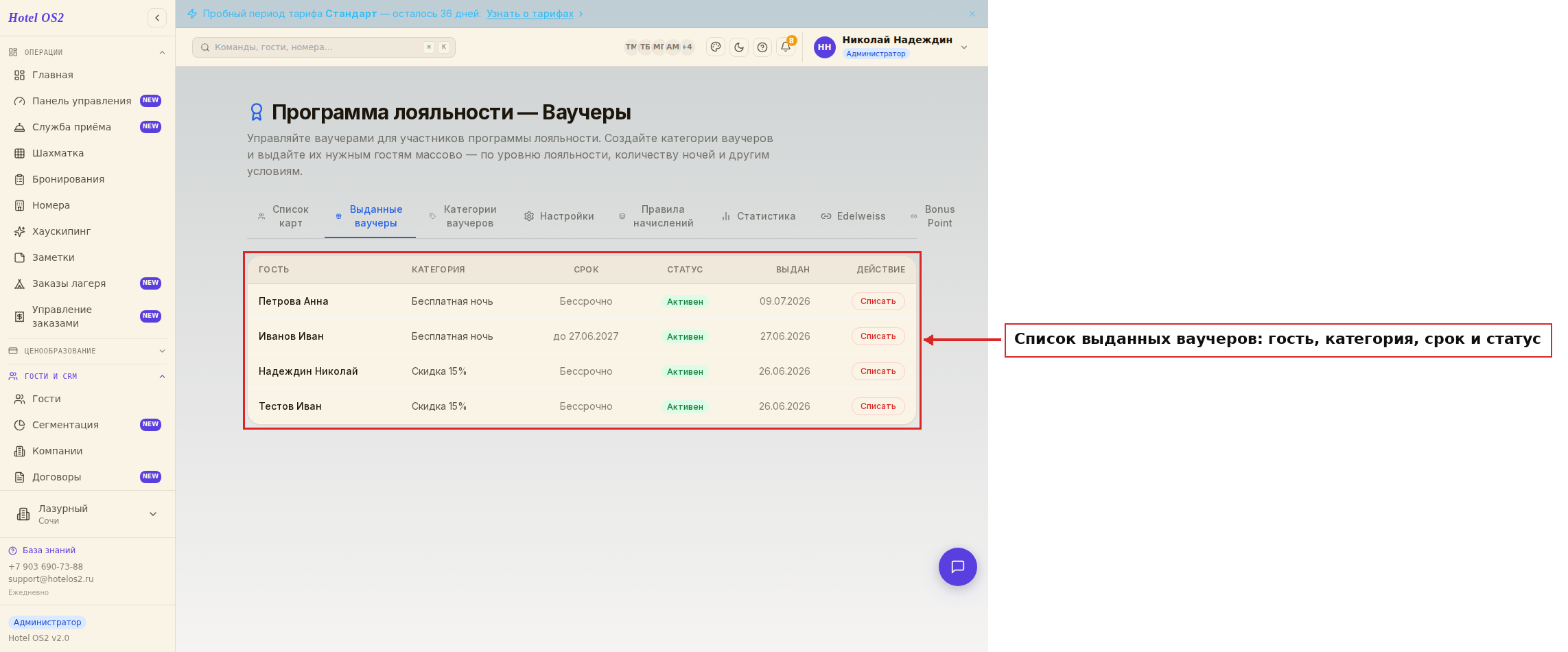Click the Выдан column header
Viewport: 1568px width, 652px height.
click(x=793, y=270)
